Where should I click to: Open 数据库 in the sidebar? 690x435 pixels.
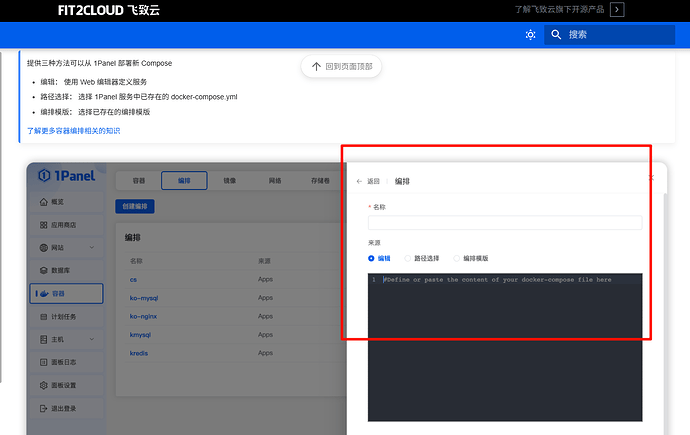point(60,270)
